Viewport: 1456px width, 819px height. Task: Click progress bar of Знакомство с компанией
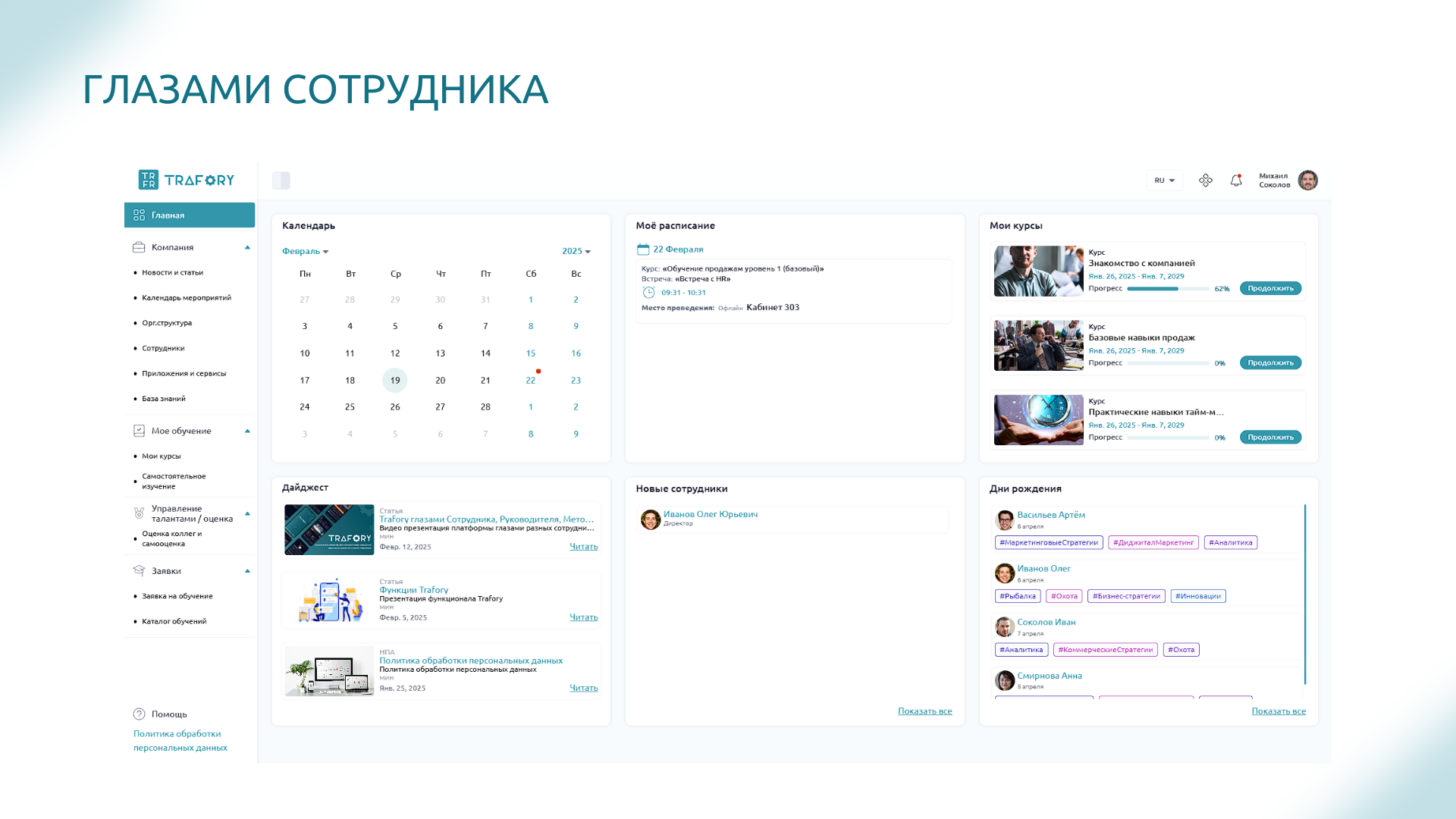[x=1168, y=289]
